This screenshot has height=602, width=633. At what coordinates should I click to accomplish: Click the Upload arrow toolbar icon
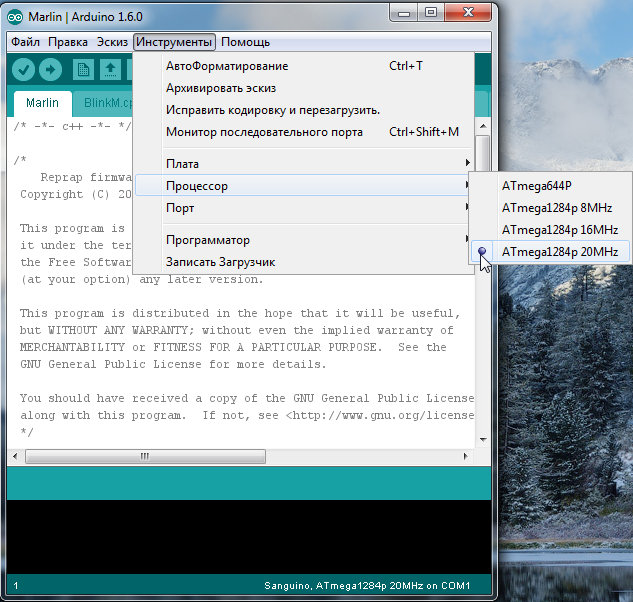[50, 69]
